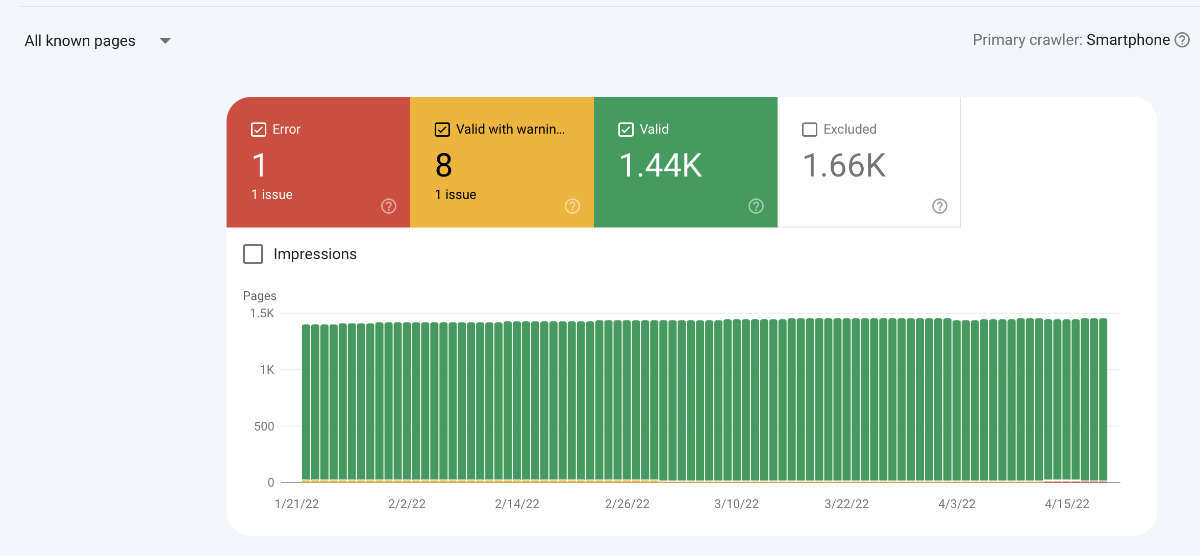
Task: Click the Smartphone primary crawler text
Action: click(1128, 40)
